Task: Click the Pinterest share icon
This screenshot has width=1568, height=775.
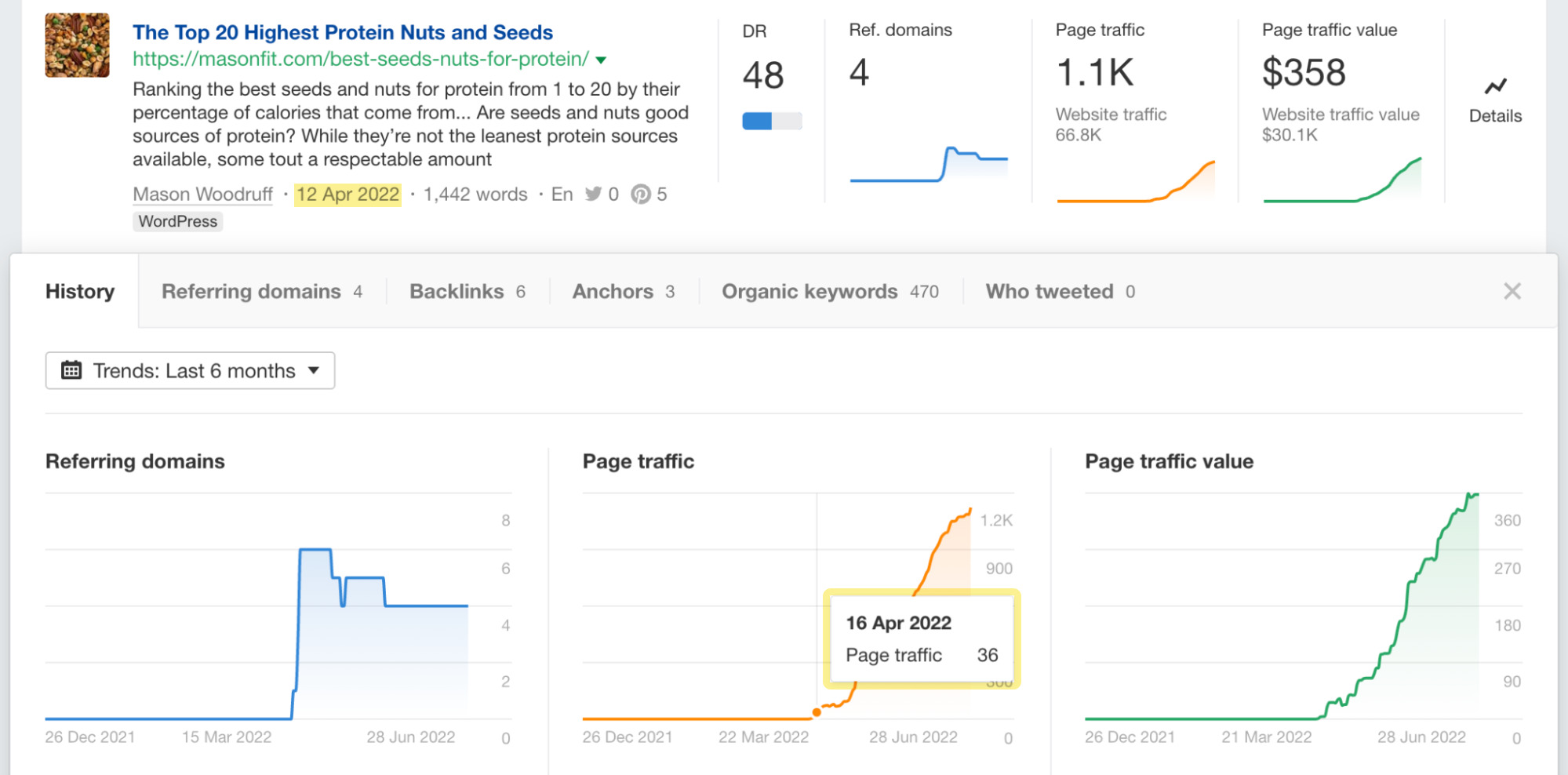Action: [643, 194]
